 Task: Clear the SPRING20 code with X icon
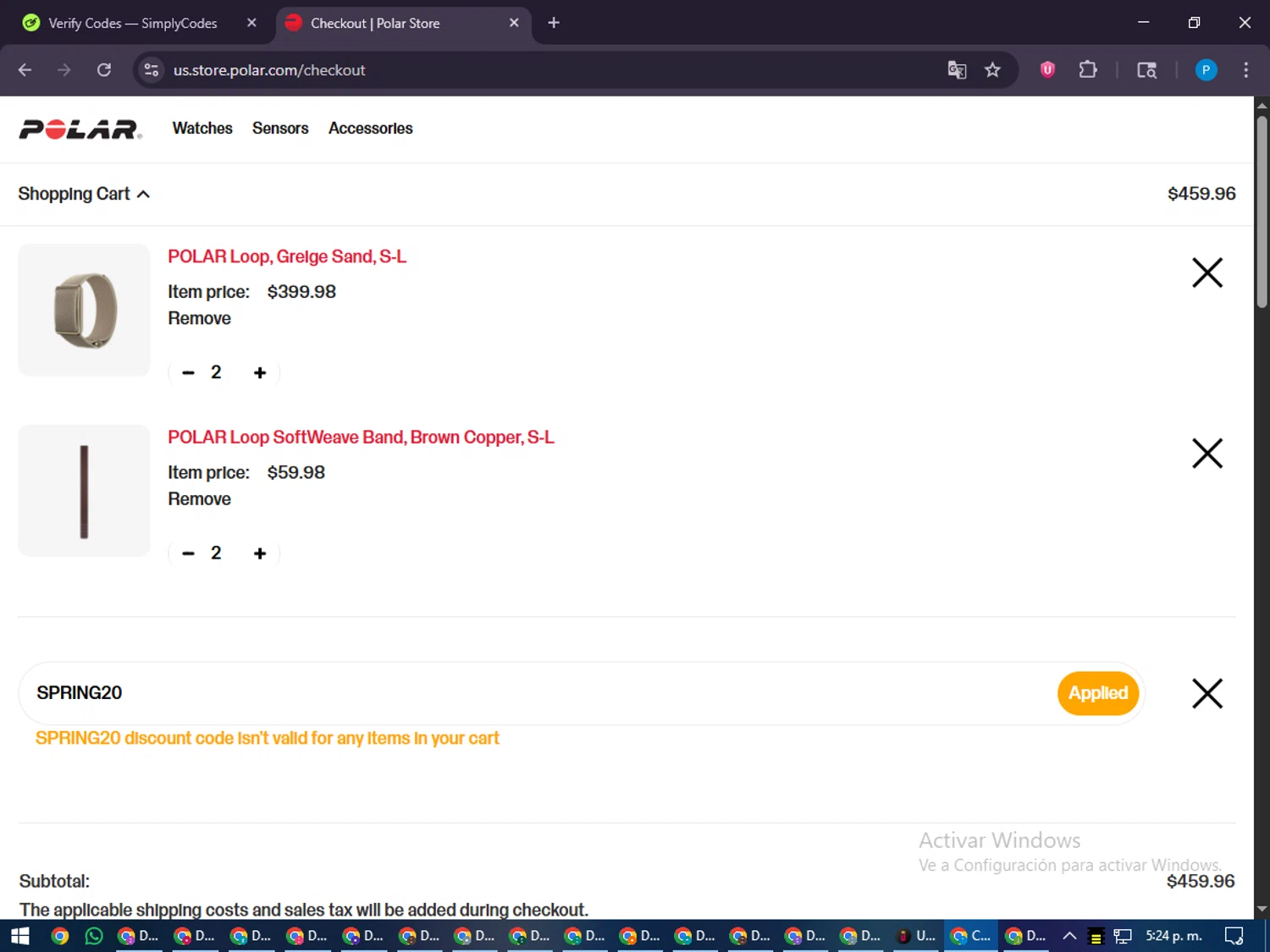[1207, 693]
